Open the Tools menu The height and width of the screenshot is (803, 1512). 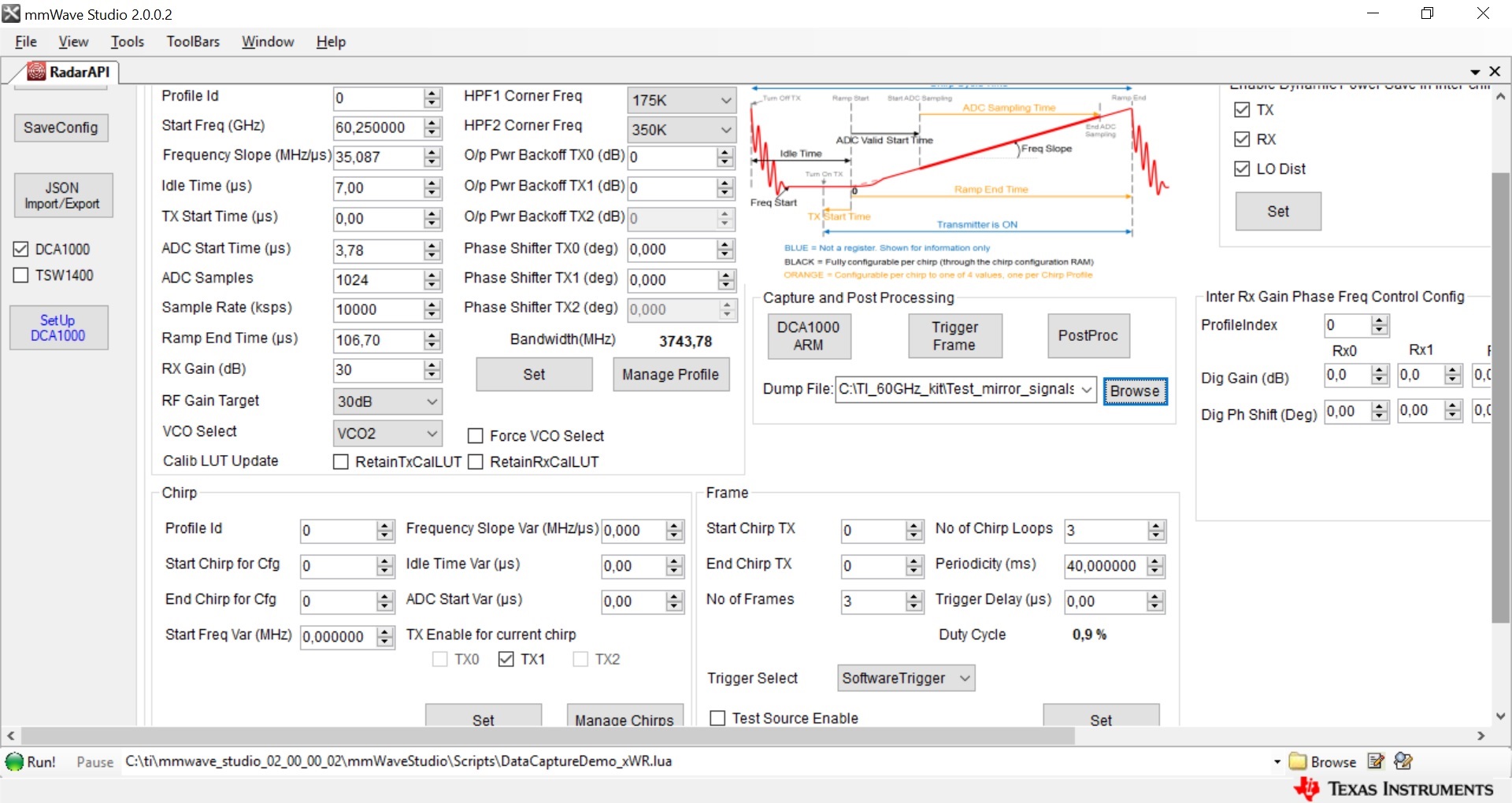[128, 42]
